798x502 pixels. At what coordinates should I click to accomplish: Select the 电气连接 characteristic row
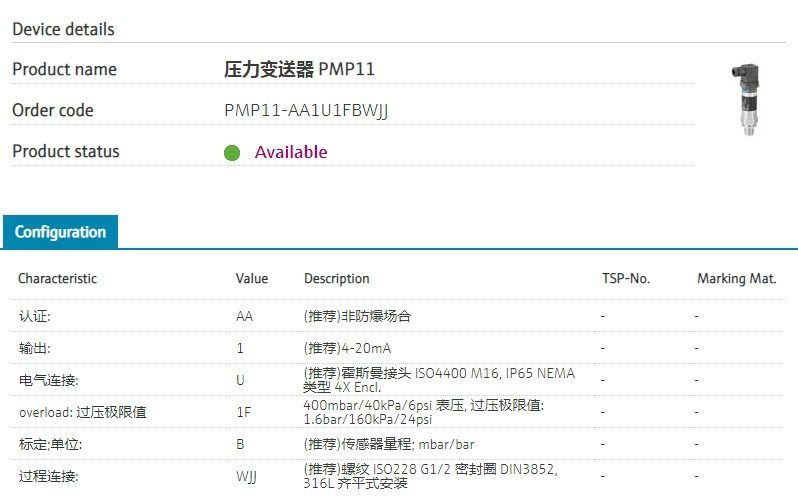48,380
